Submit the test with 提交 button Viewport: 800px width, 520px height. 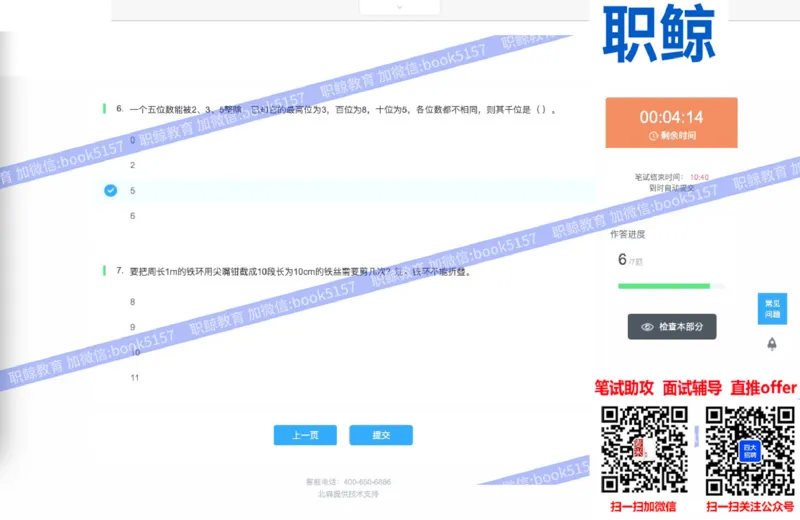[381, 435]
